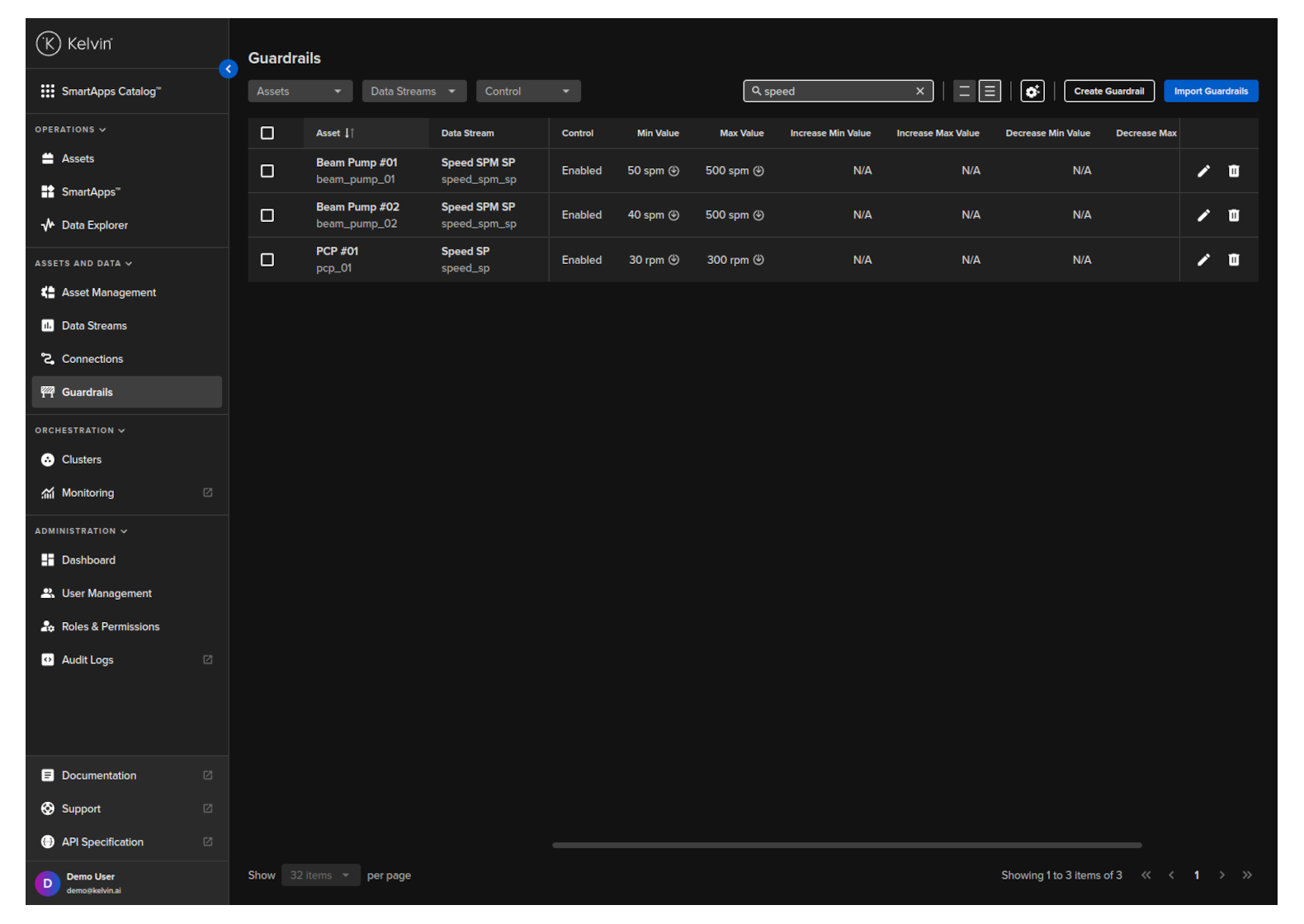1304x924 pixels.
Task: Open the Assets filter dropdown
Action: pyautogui.click(x=300, y=92)
